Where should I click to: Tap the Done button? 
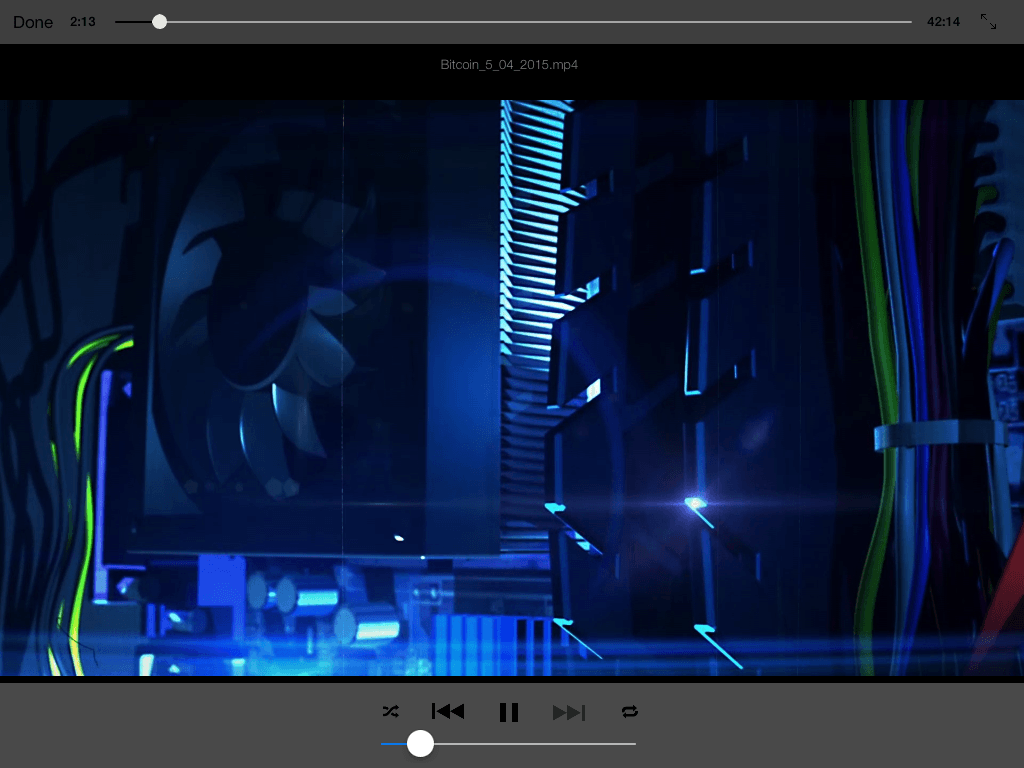(x=33, y=22)
